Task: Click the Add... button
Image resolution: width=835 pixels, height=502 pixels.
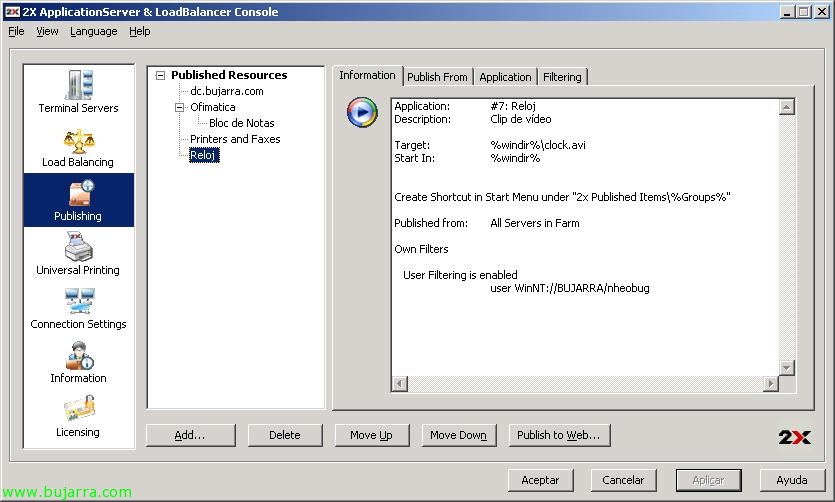Action: pos(191,435)
